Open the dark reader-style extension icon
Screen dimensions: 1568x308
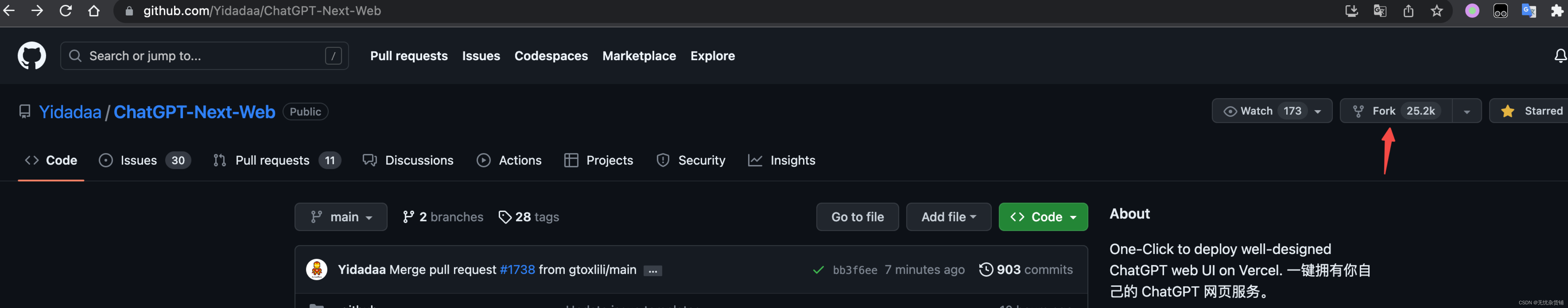[1500, 11]
